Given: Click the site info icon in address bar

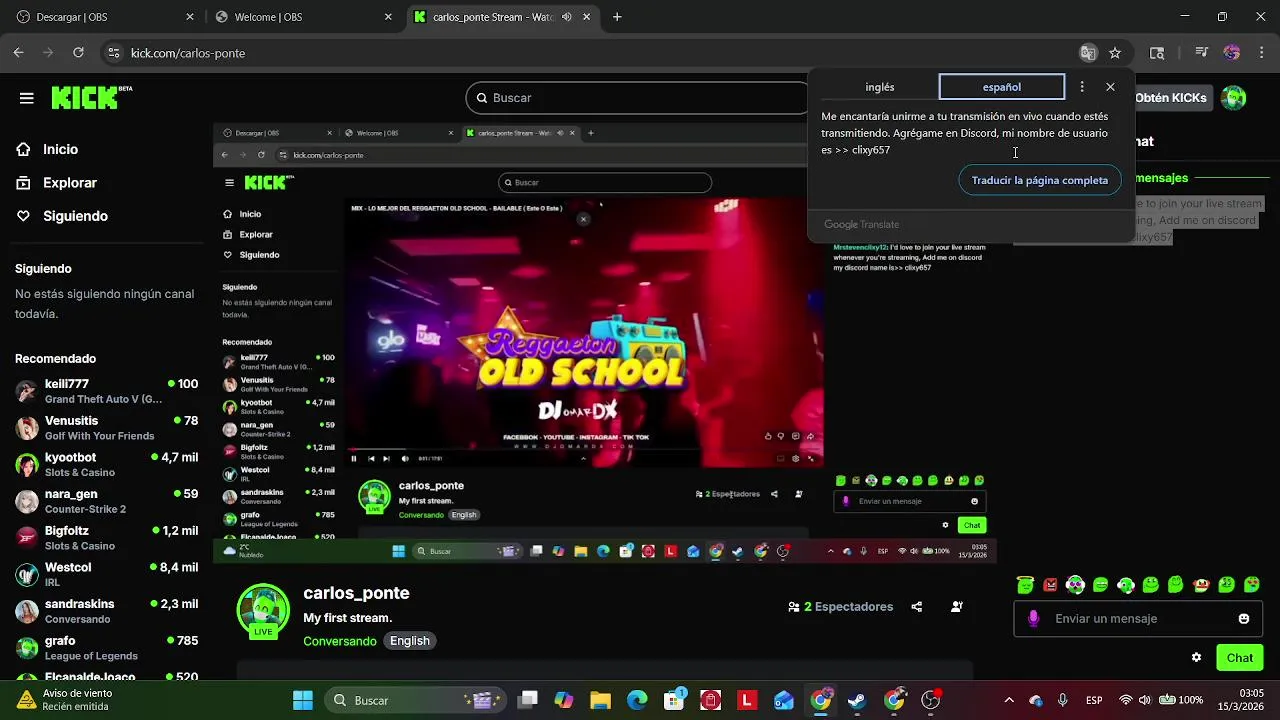Looking at the screenshot, I should (x=113, y=53).
